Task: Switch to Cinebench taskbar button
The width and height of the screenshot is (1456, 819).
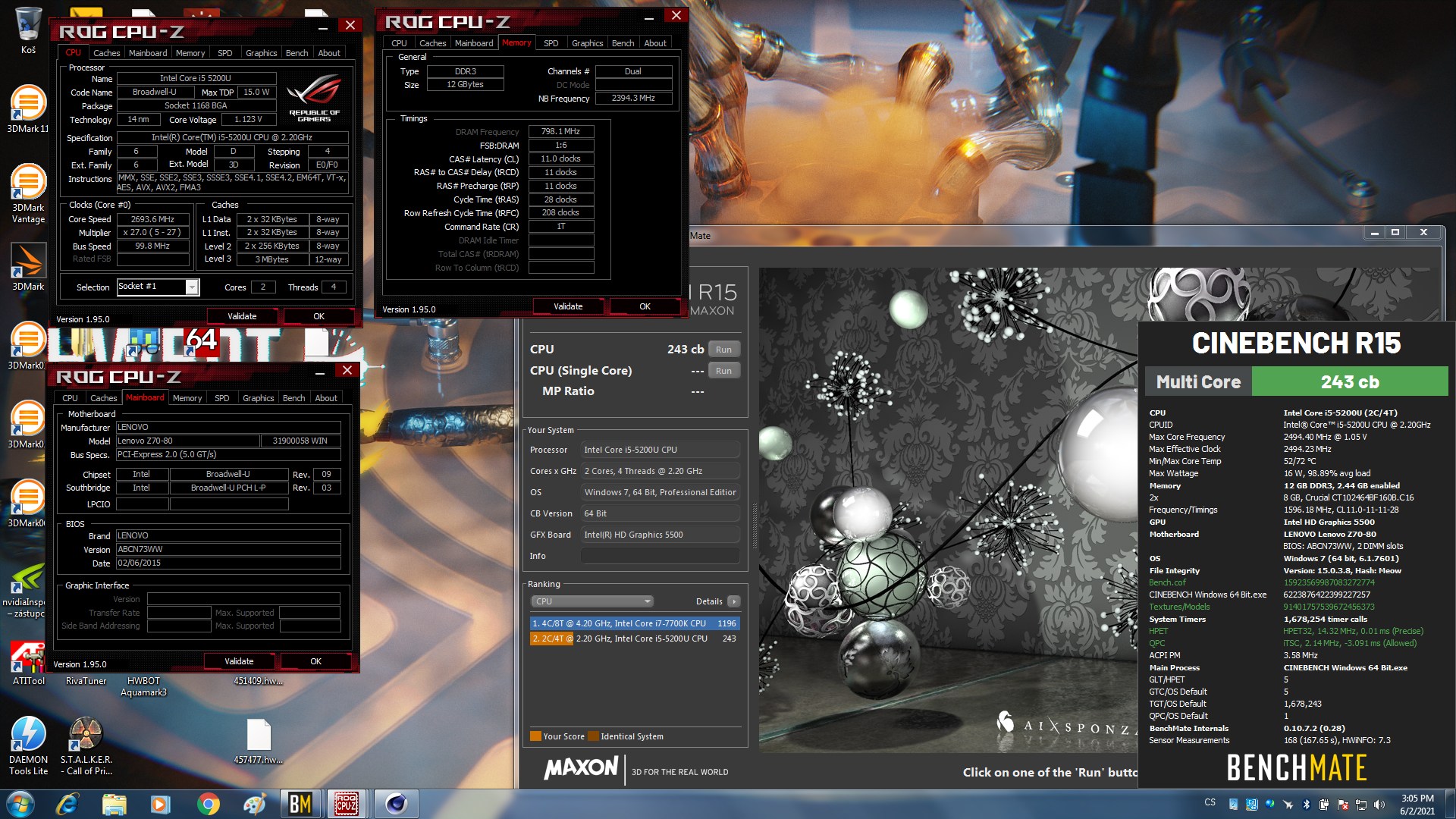Action: [394, 804]
